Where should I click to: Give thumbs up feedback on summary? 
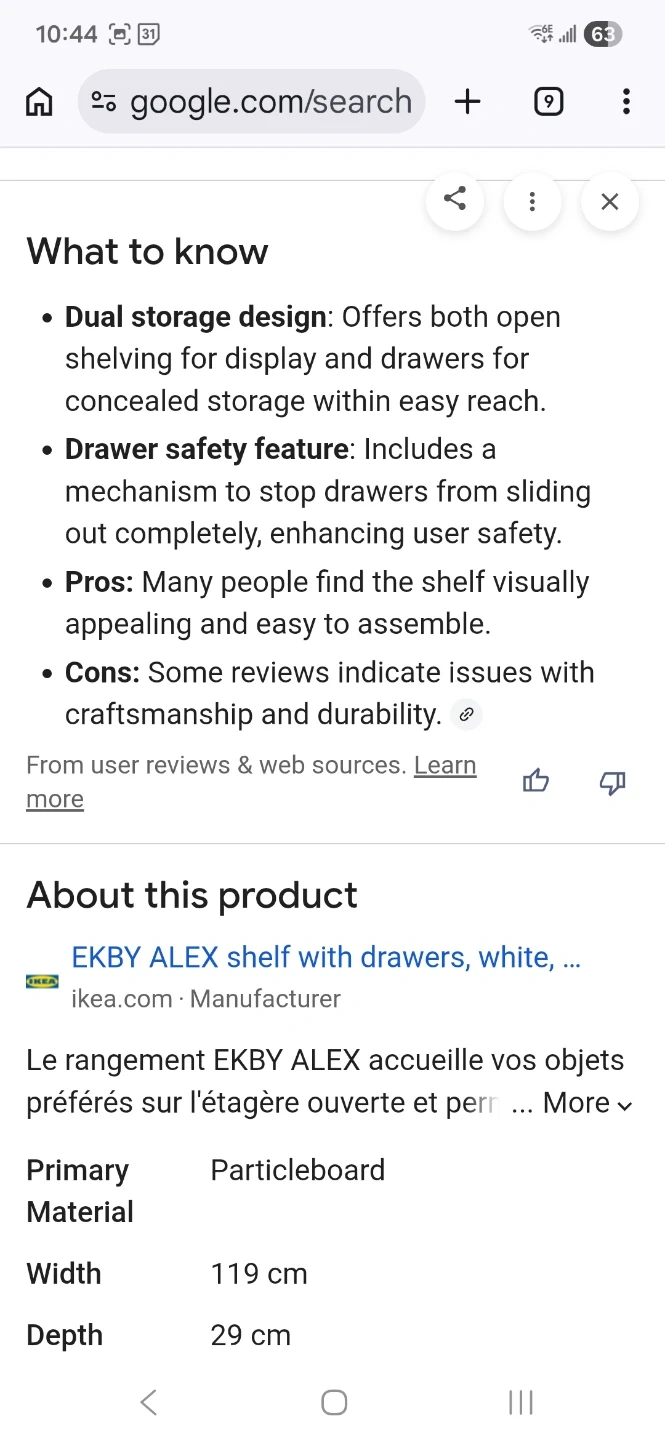pos(536,782)
